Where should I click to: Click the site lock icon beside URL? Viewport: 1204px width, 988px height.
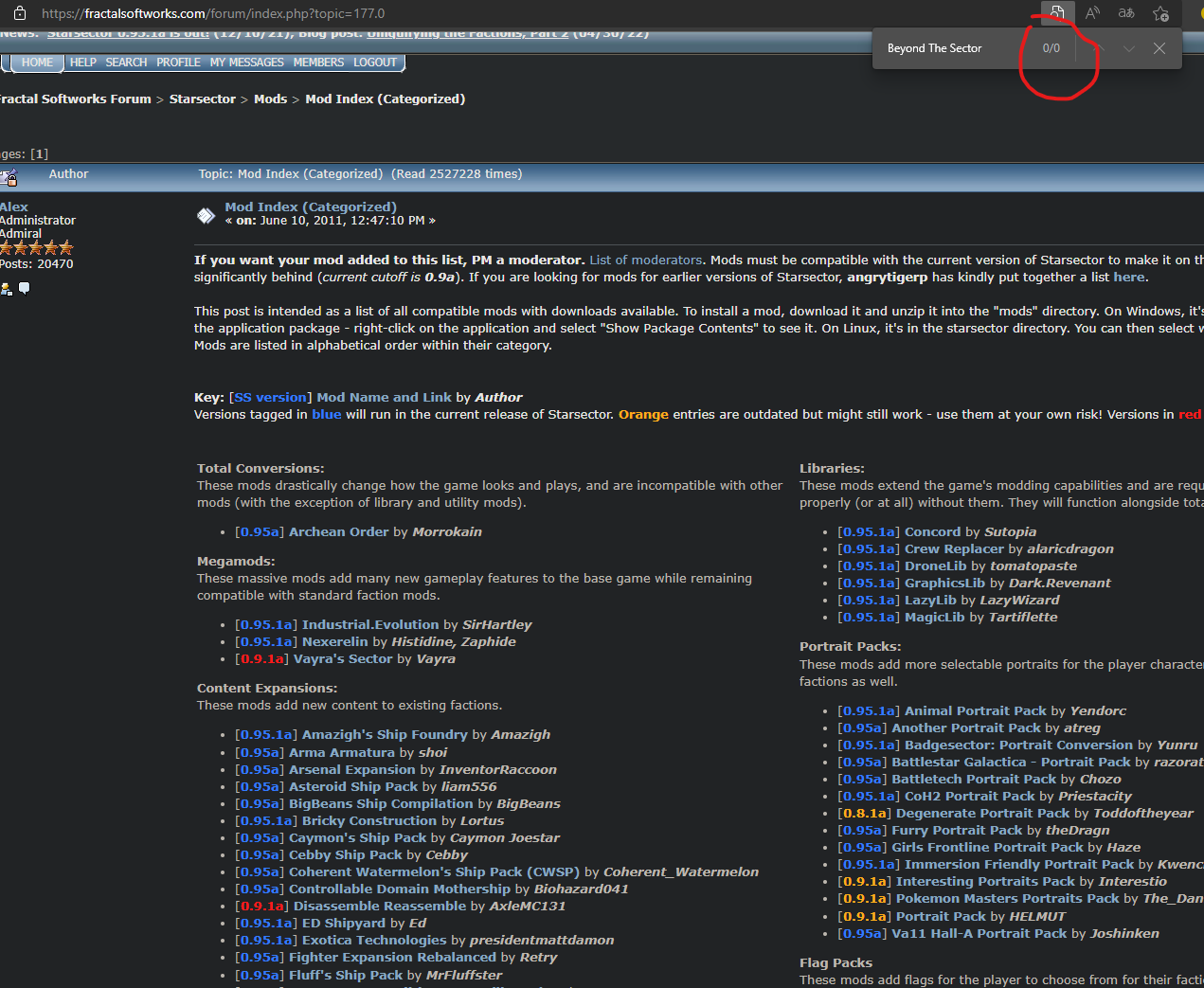click(20, 13)
